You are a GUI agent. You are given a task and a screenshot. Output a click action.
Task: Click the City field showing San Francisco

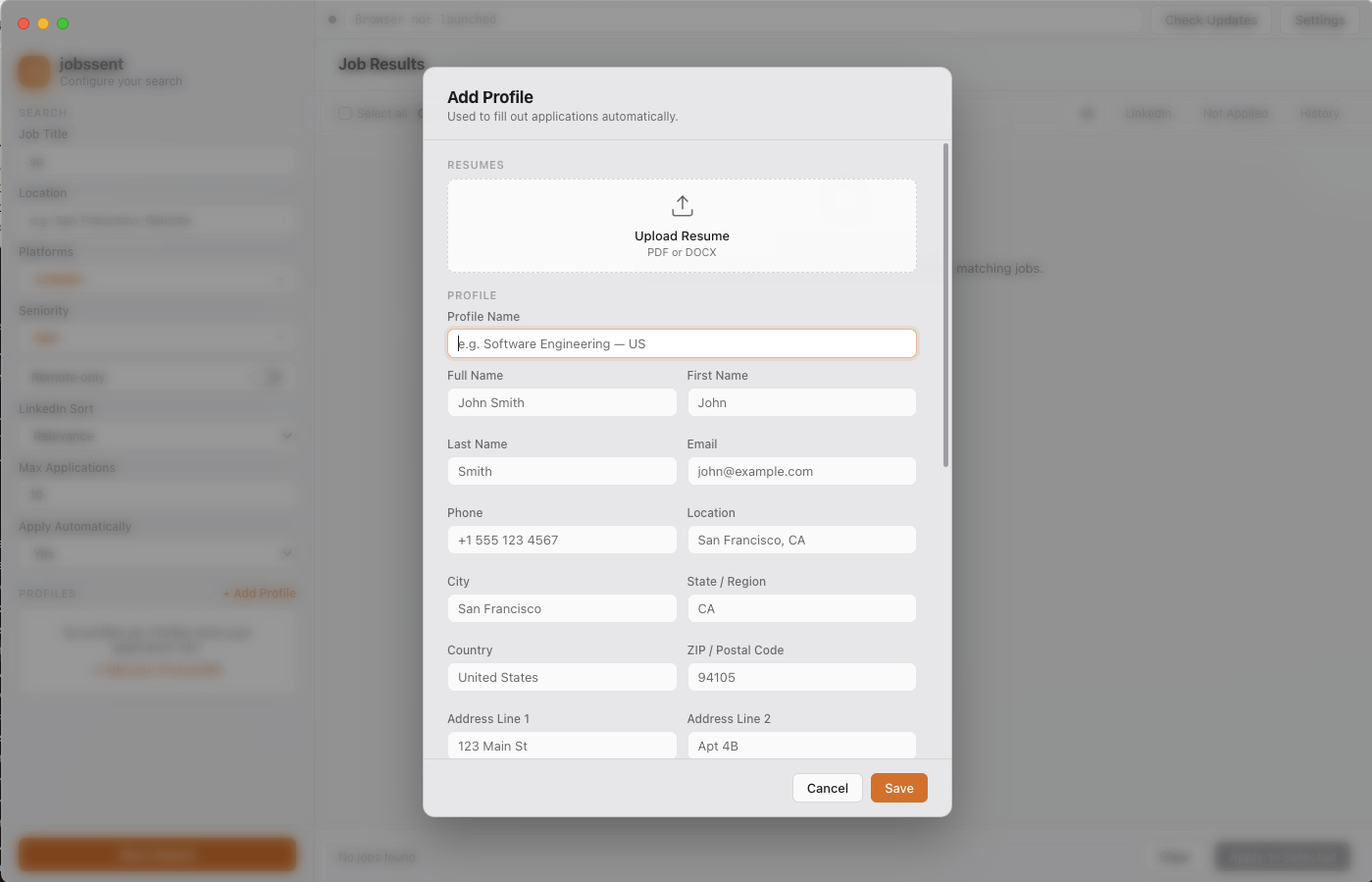pos(562,608)
